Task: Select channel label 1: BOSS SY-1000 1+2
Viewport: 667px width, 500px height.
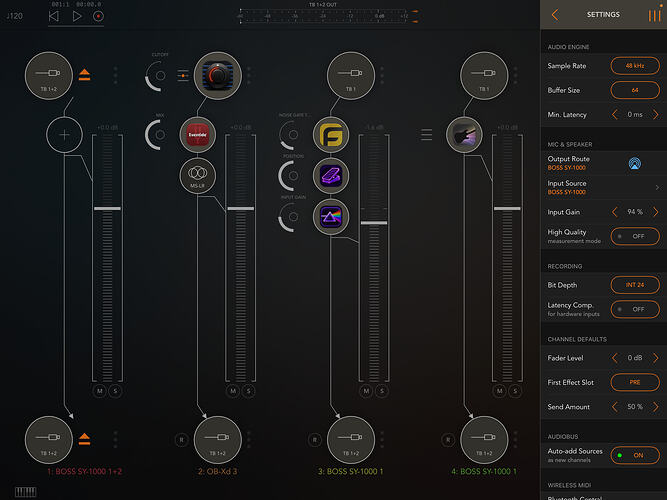Action: (x=84, y=471)
